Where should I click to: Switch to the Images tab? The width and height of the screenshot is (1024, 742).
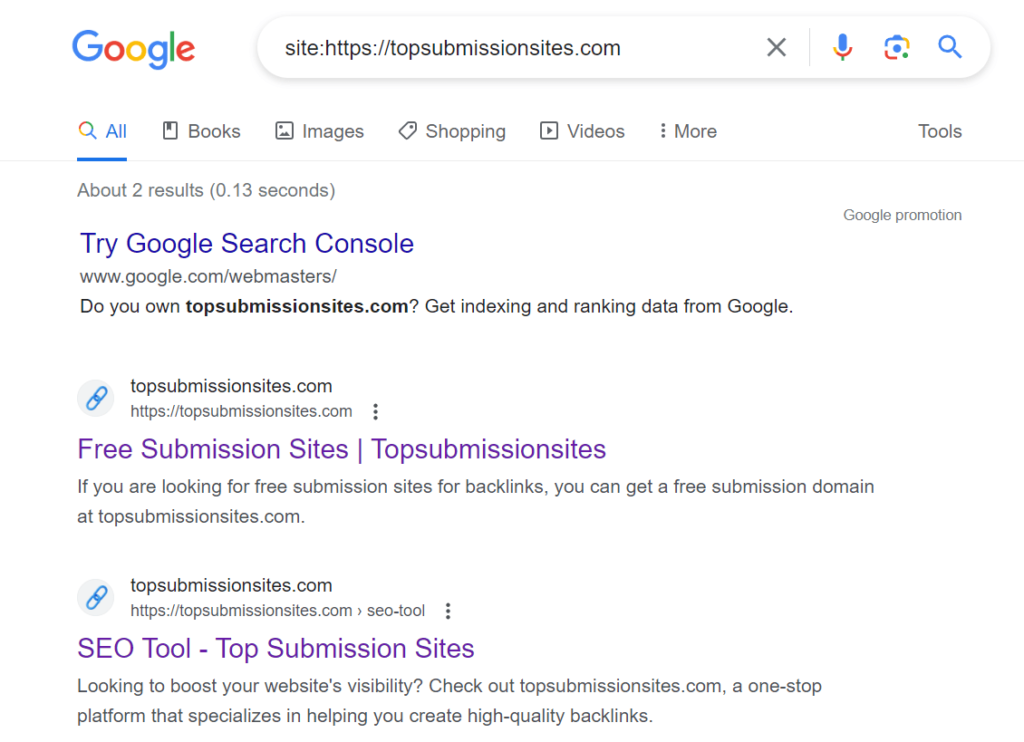tap(320, 131)
